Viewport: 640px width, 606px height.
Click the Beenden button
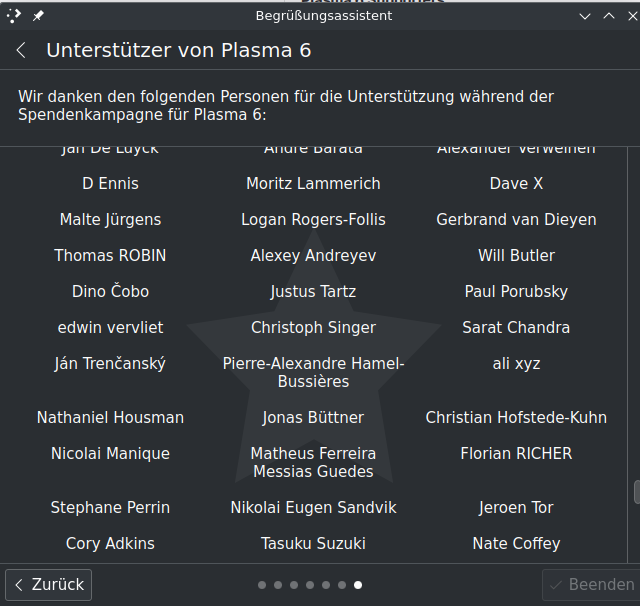click(x=590, y=585)
